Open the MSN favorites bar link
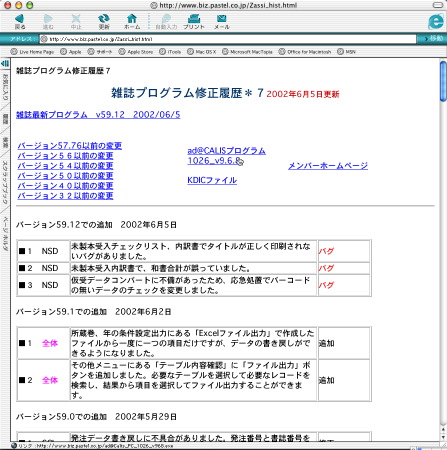Image resolution: width=447 pixels, height=450 pixels. 346,52
